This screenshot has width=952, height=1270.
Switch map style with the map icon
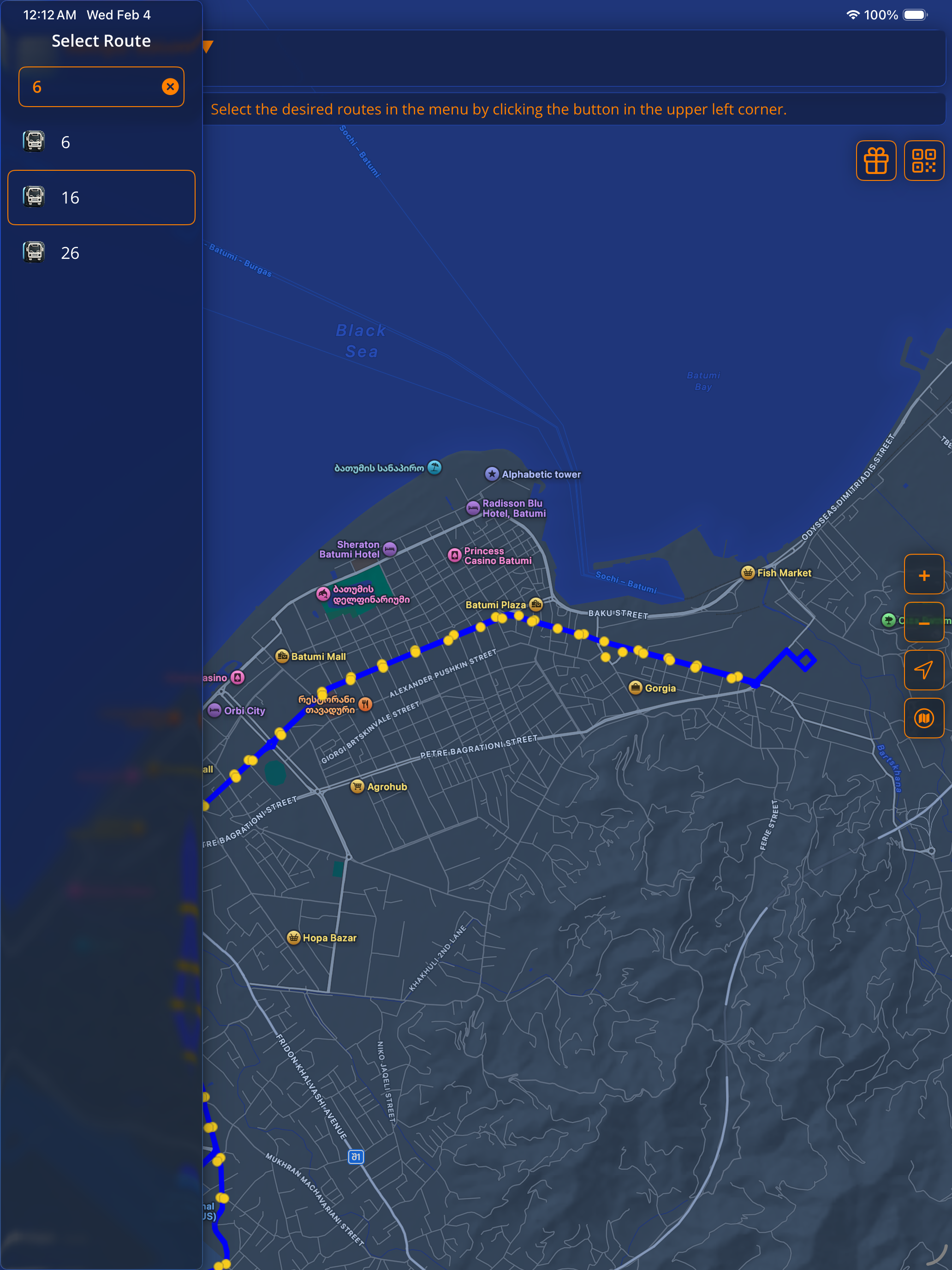point(924,718)
